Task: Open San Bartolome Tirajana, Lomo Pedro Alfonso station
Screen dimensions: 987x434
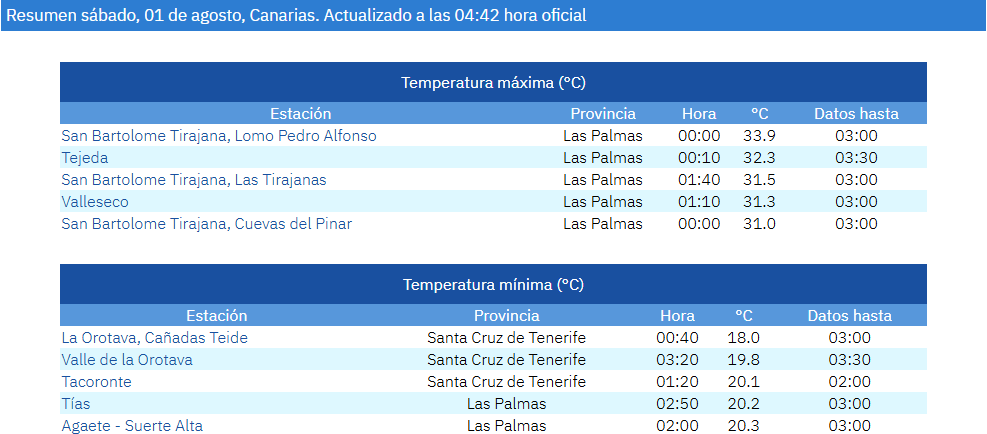Action: 218,135
